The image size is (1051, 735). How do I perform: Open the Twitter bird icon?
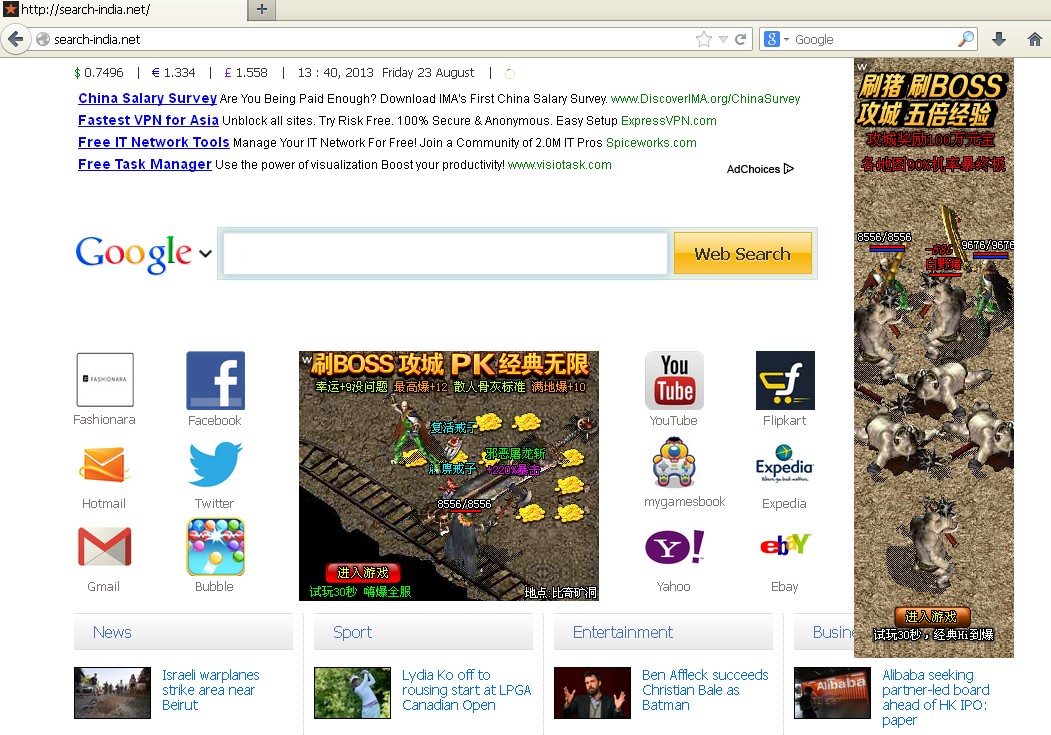click(215, 464)
